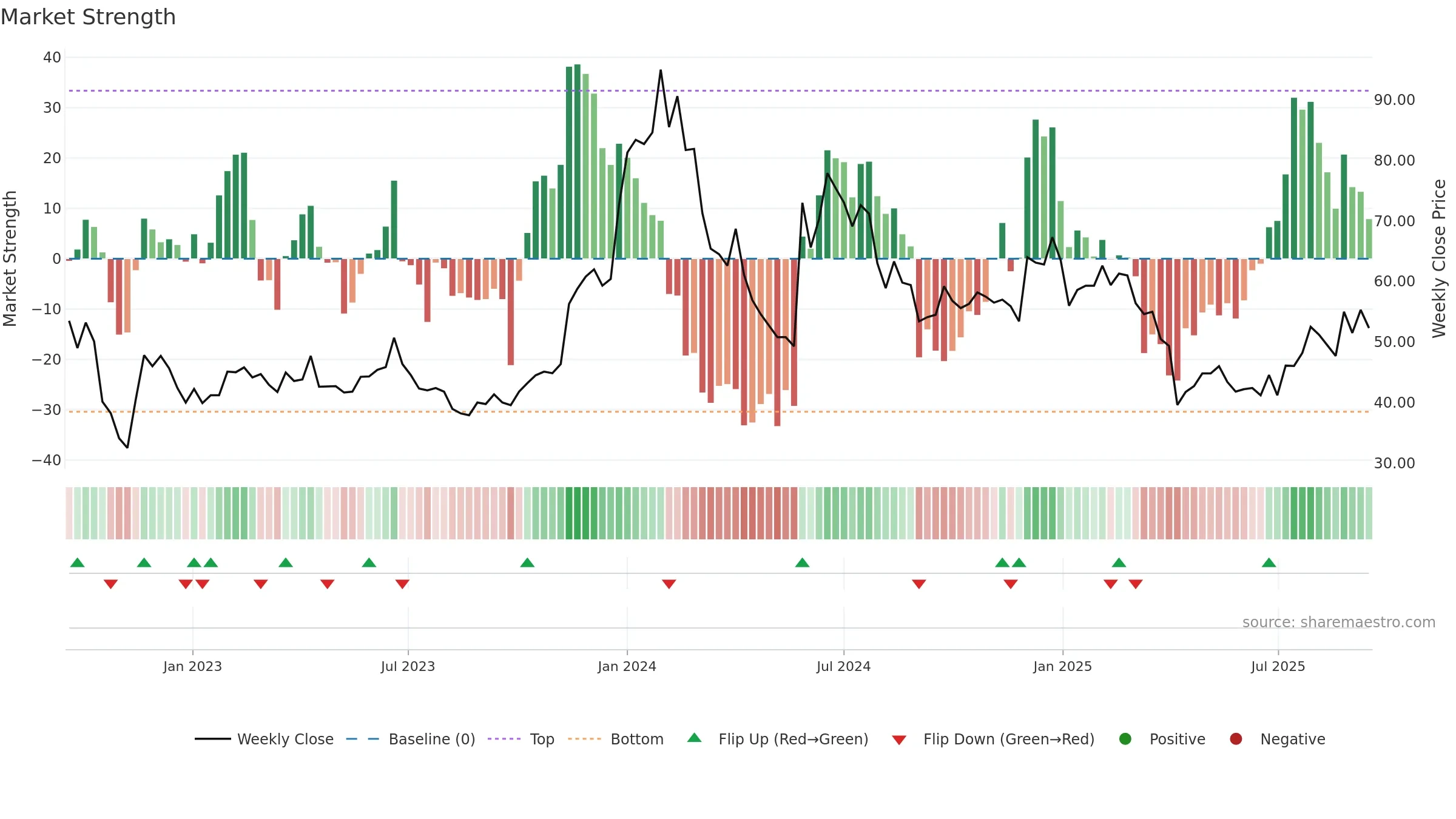Toggle the Bottom dotted line legend item

[x=615, y=739]
